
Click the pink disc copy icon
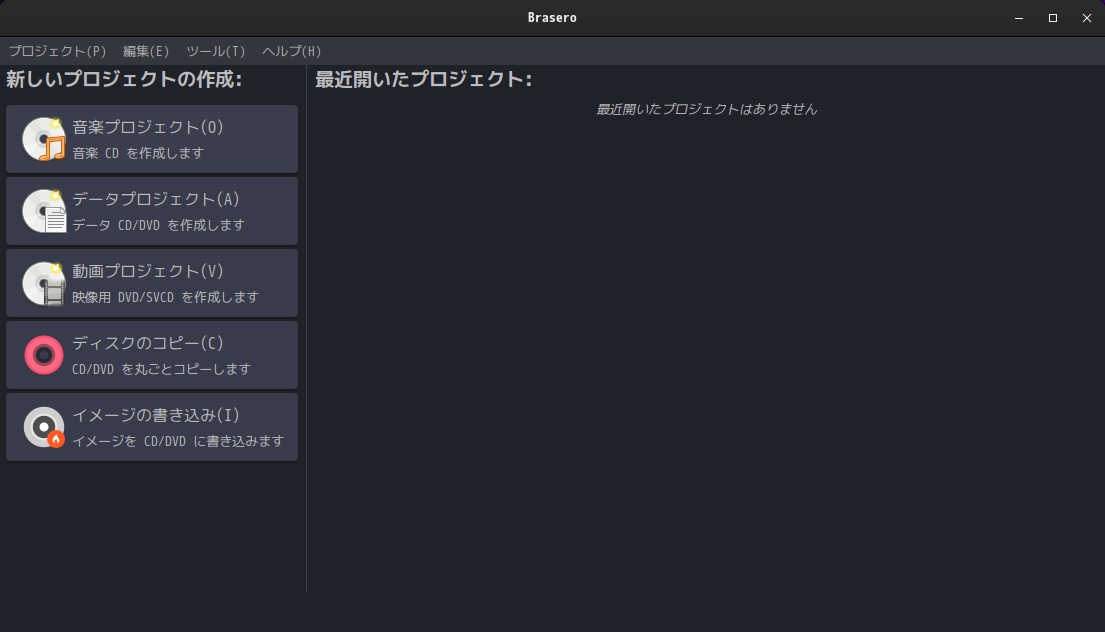tap(44, 355)
